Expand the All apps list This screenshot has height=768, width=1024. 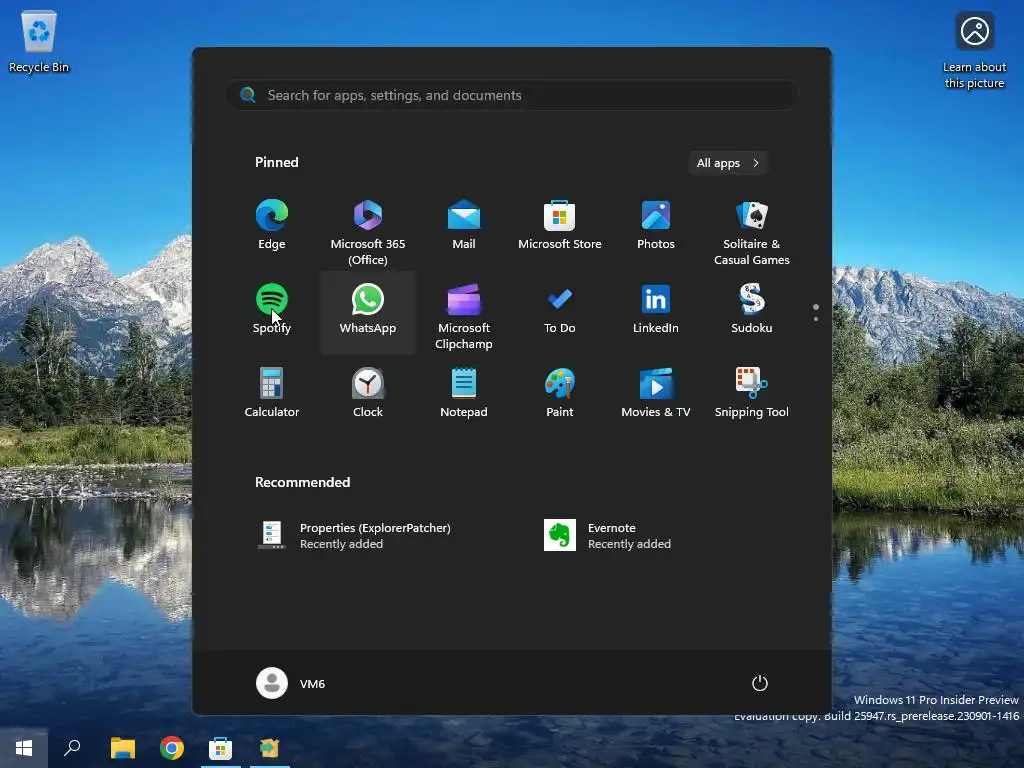728,163
